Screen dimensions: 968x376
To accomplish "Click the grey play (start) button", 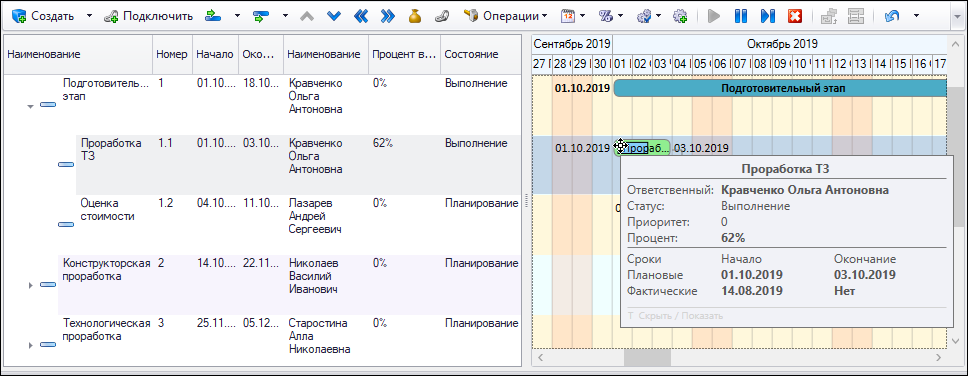I will pyautogui.click(x=714, y=17).
